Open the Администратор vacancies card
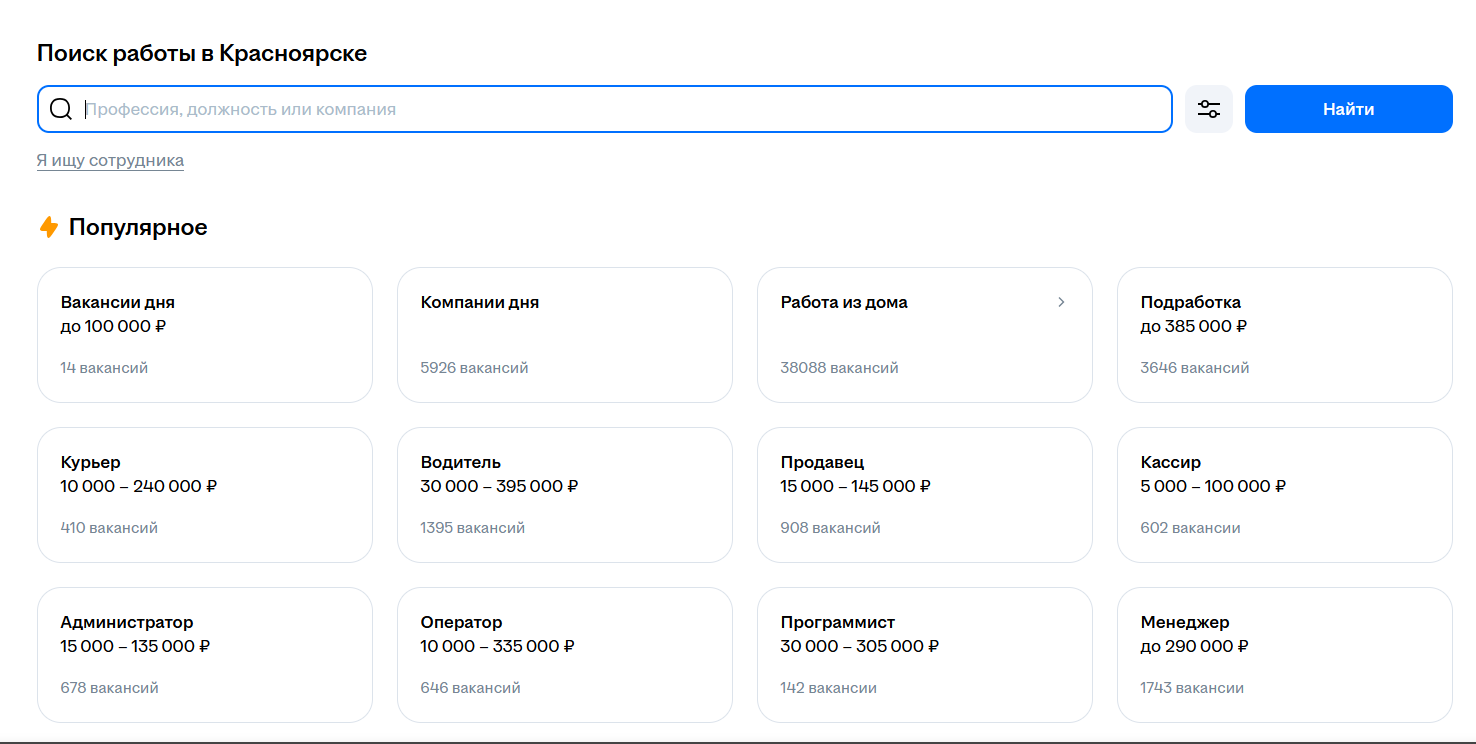Image resolution: width=1476 pixels, height=744 pixels. [205, 655]
